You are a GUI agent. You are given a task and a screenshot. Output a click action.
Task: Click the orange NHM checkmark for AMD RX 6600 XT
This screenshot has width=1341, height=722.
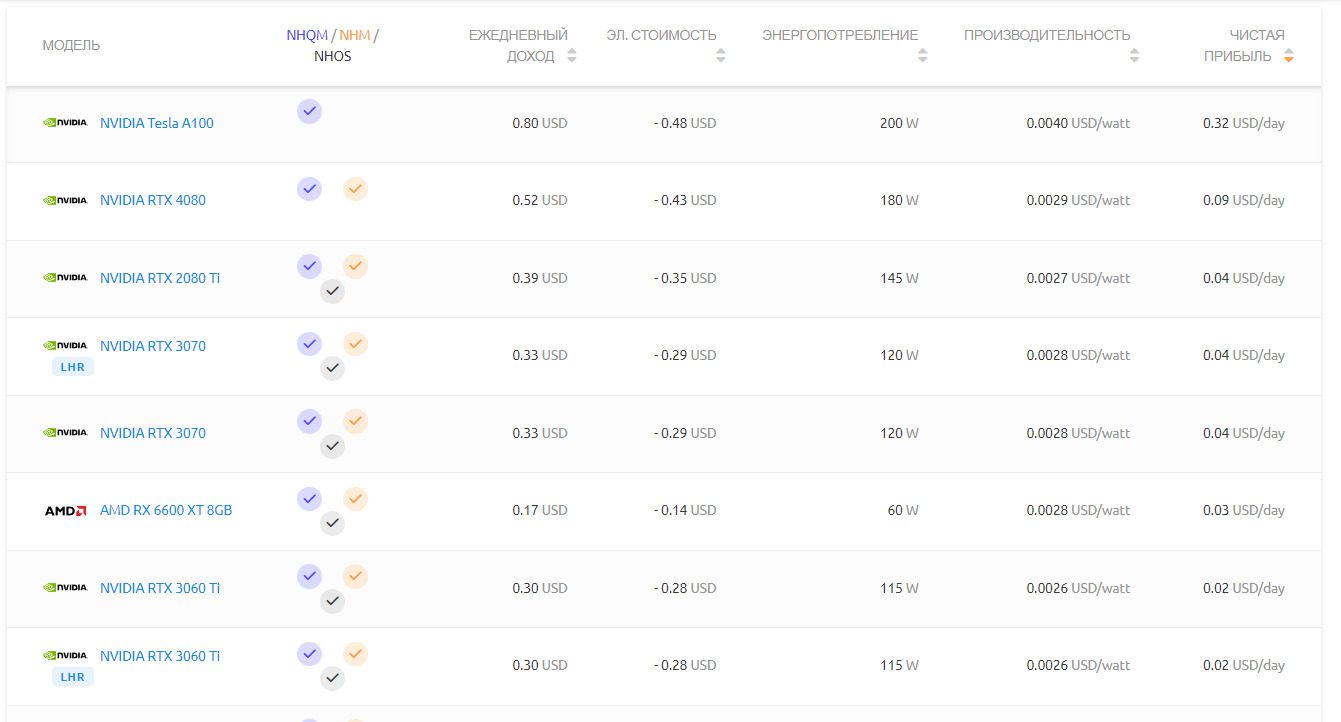[x=355, y=498]
